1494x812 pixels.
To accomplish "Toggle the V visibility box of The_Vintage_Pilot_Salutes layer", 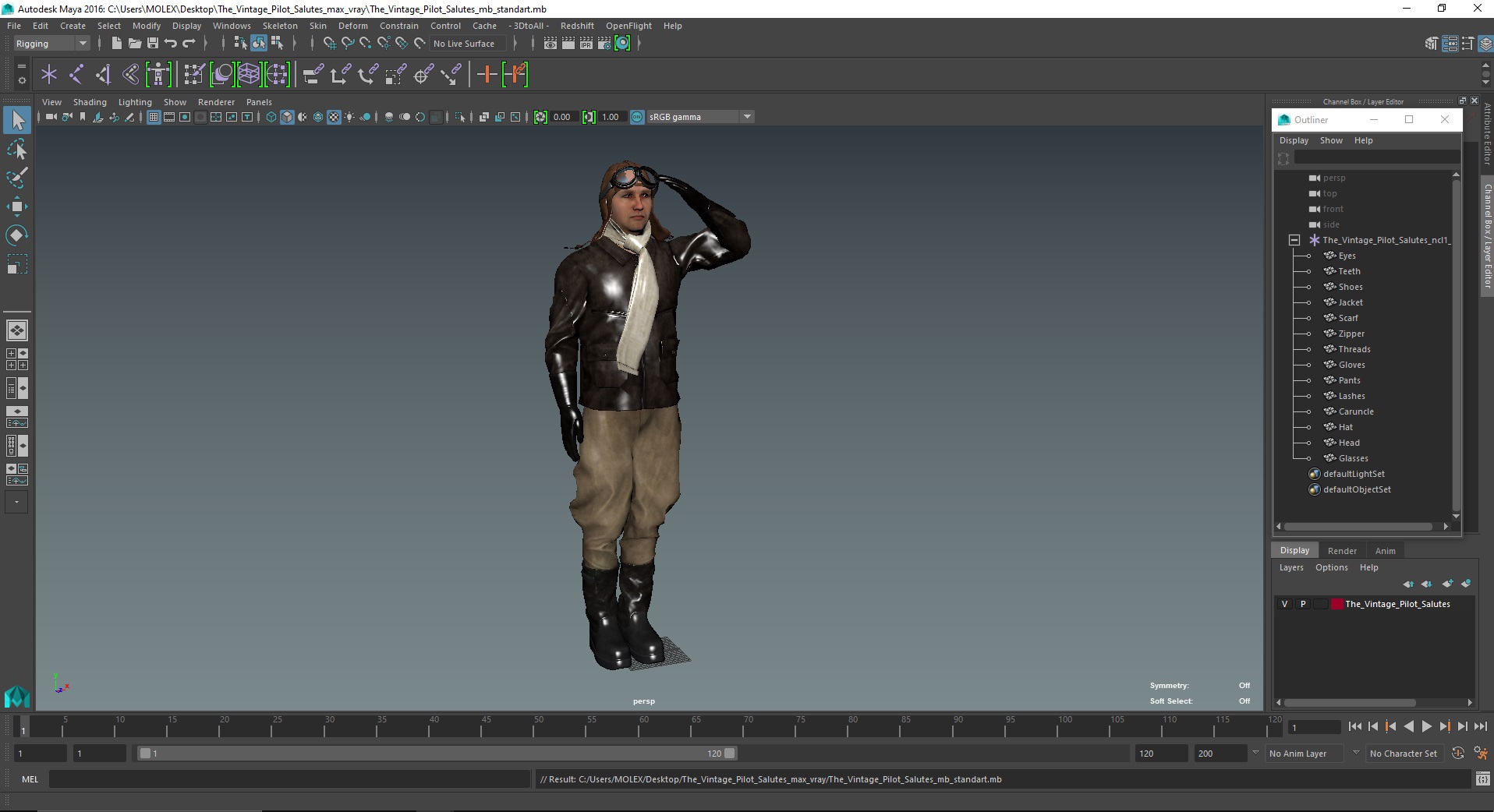I will [1285, 604].
